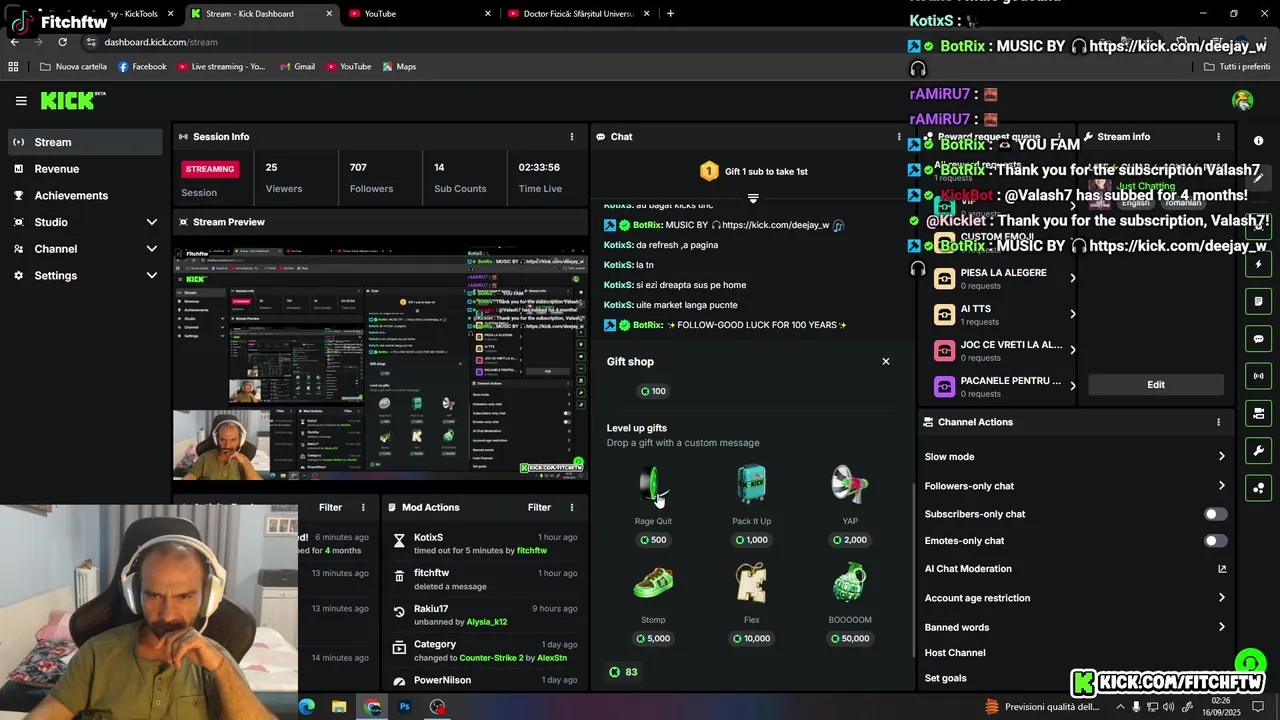Click the Stream Preview thumbnail

[x=380, y=363]
